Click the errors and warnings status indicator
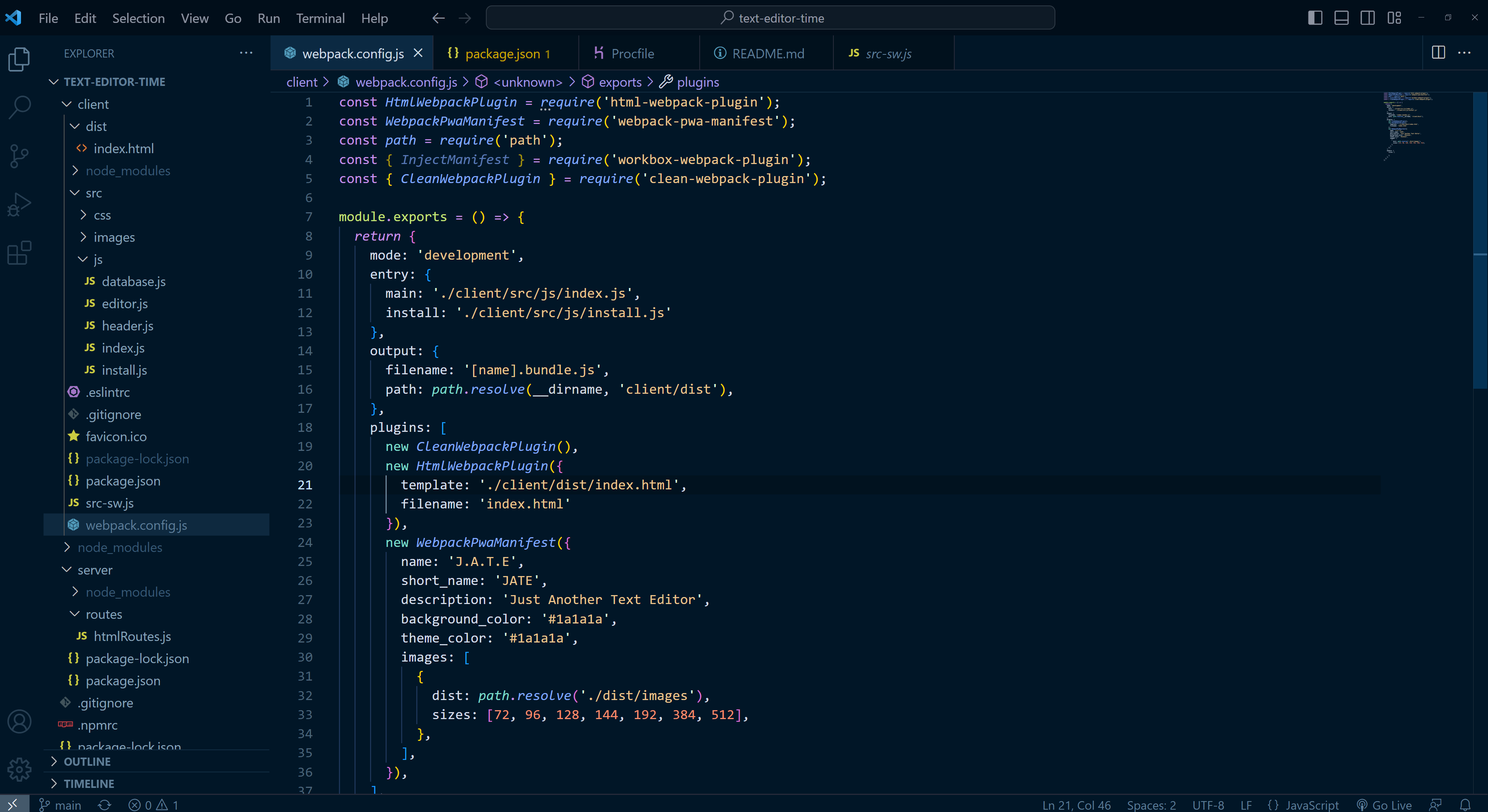 click(x=152, y=805)
